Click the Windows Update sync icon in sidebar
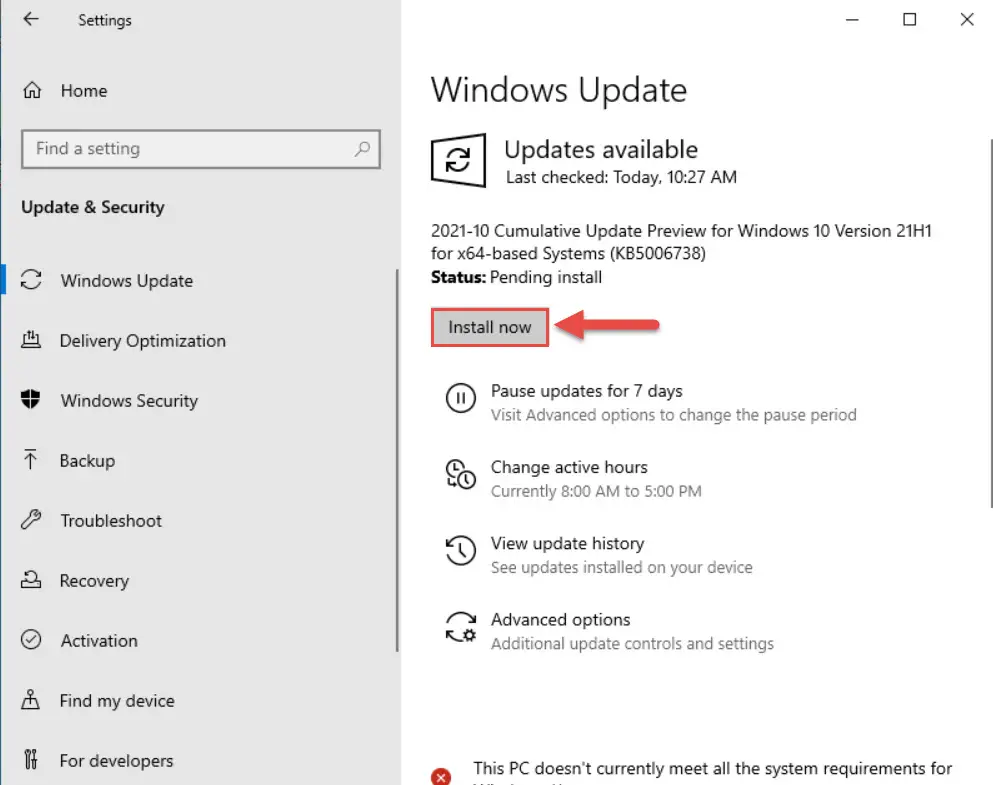 (31, 280)
